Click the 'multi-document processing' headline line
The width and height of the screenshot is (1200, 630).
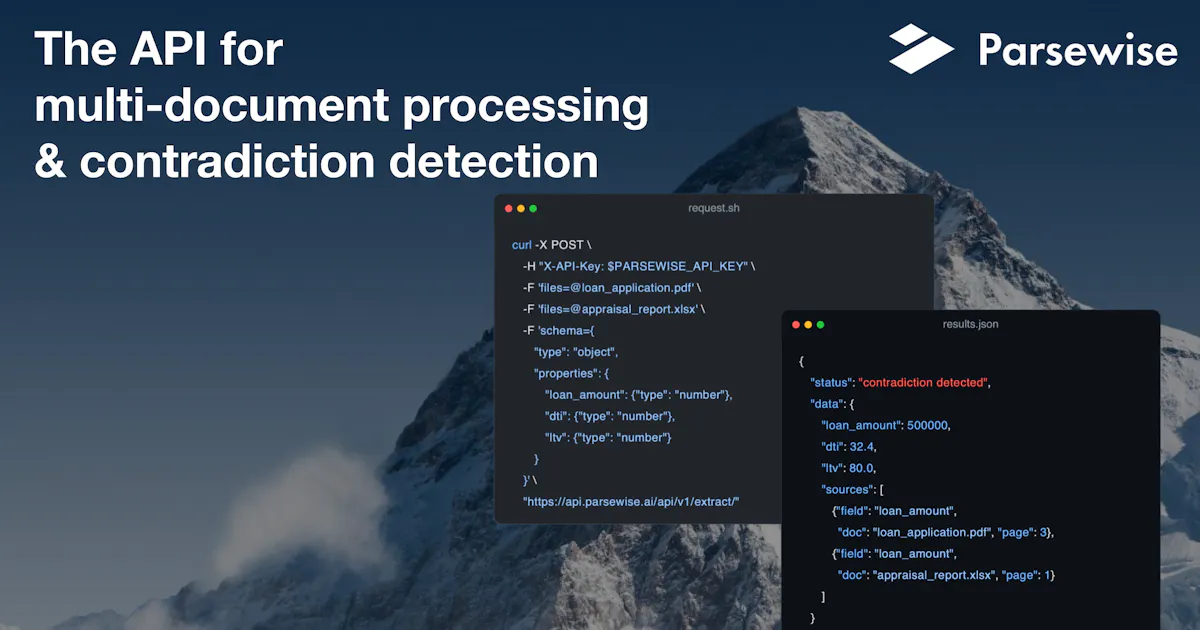(341, 106)
